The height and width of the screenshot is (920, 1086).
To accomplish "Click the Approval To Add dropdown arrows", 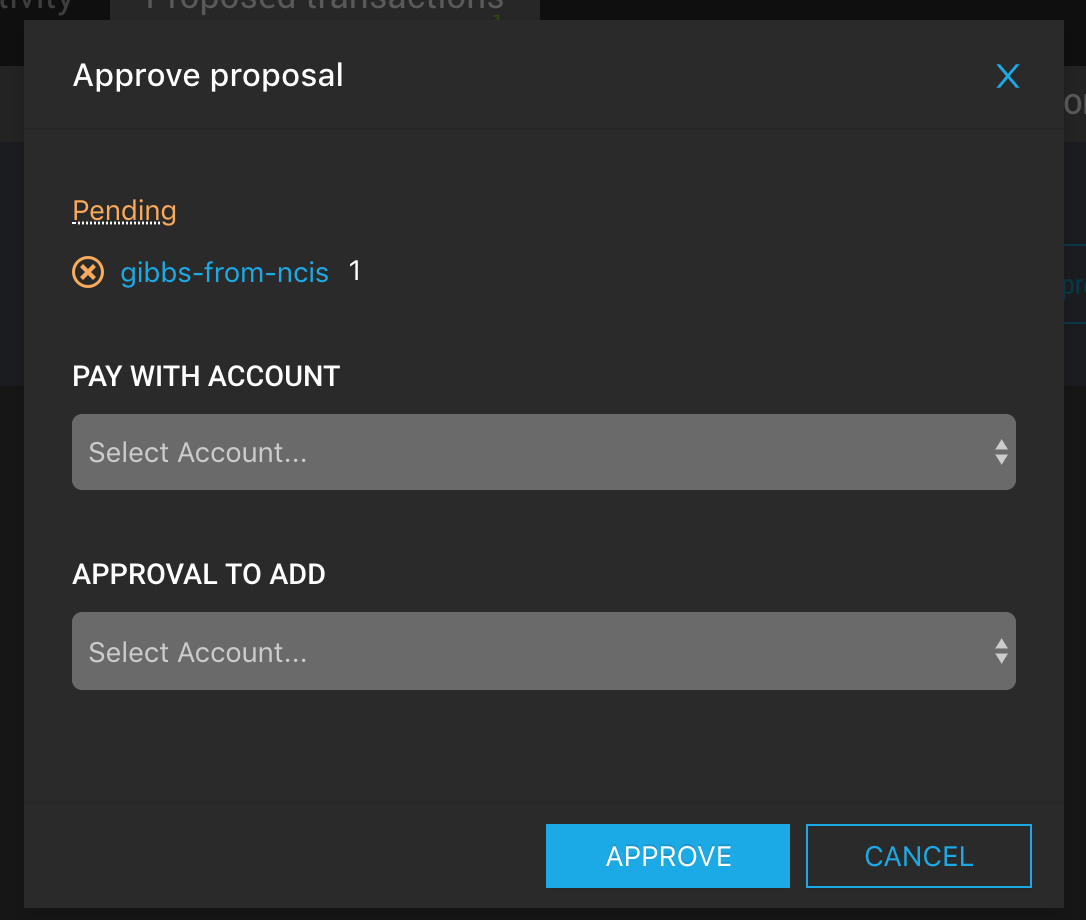I will pos(1001,651).
